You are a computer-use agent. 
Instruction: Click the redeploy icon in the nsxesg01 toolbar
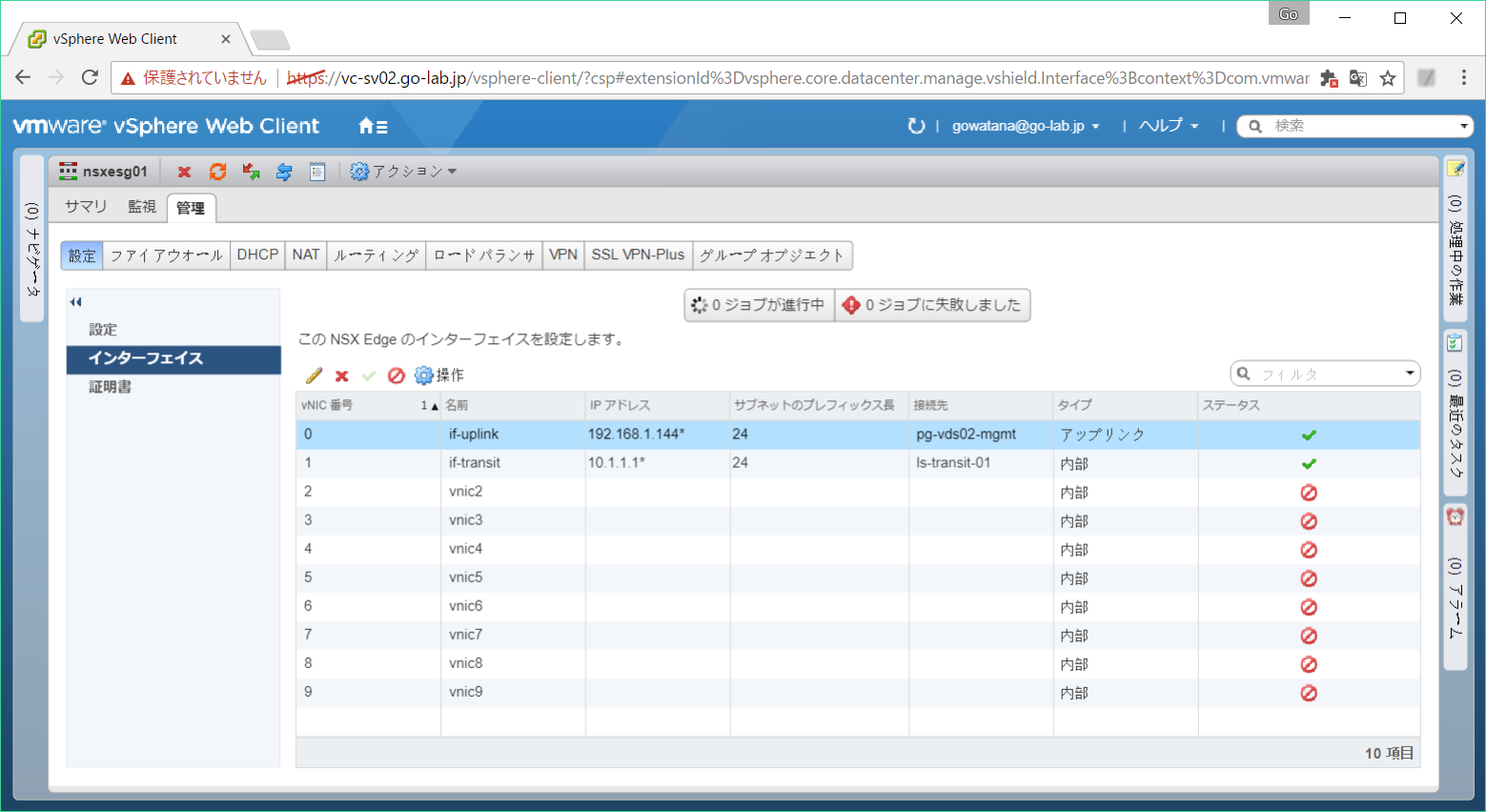[x=251, y=172]
